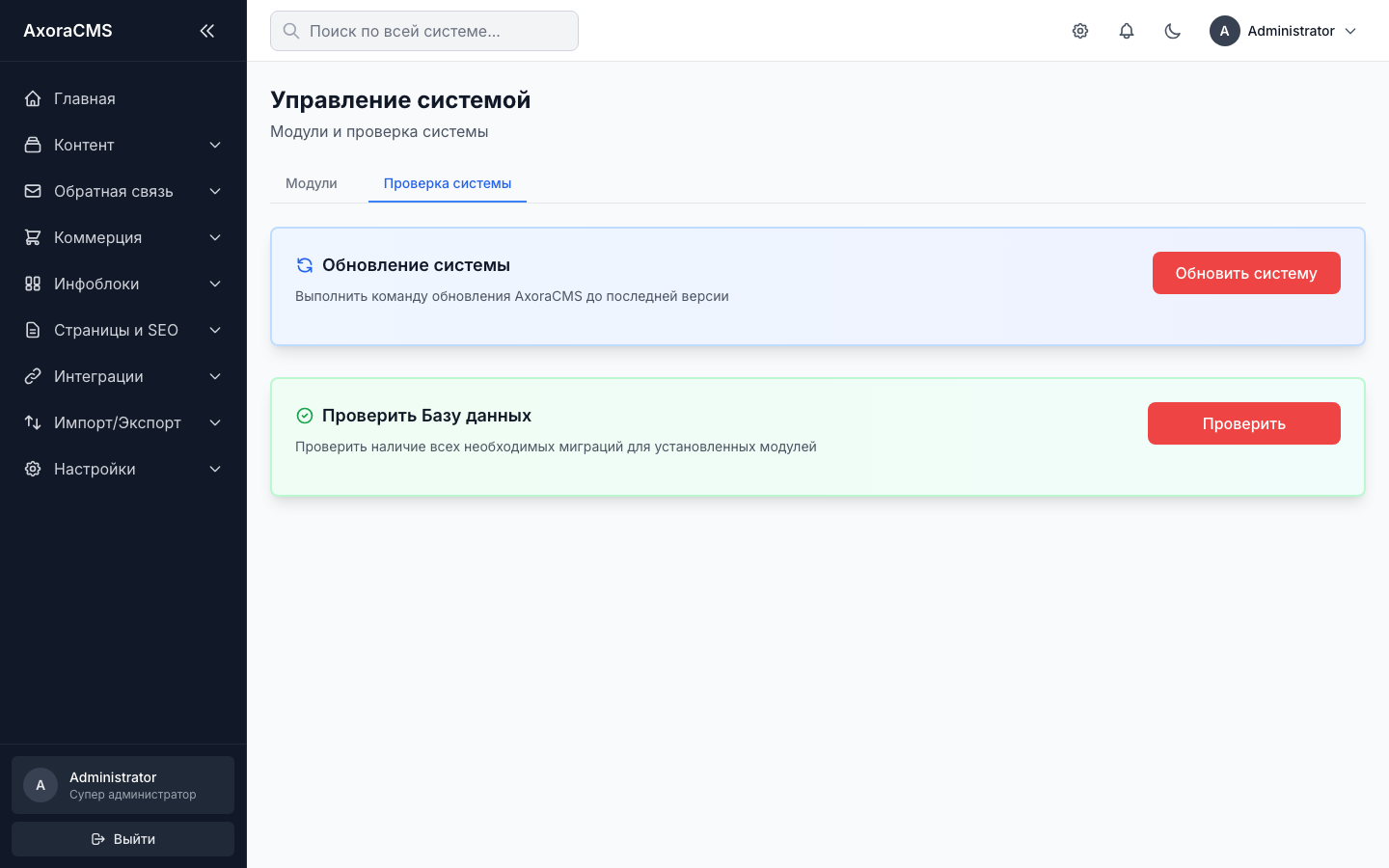Viewport: 1389px width, 868px height.
Task: Toggle dark mode with the moon icon
Action: (1173, 31)
